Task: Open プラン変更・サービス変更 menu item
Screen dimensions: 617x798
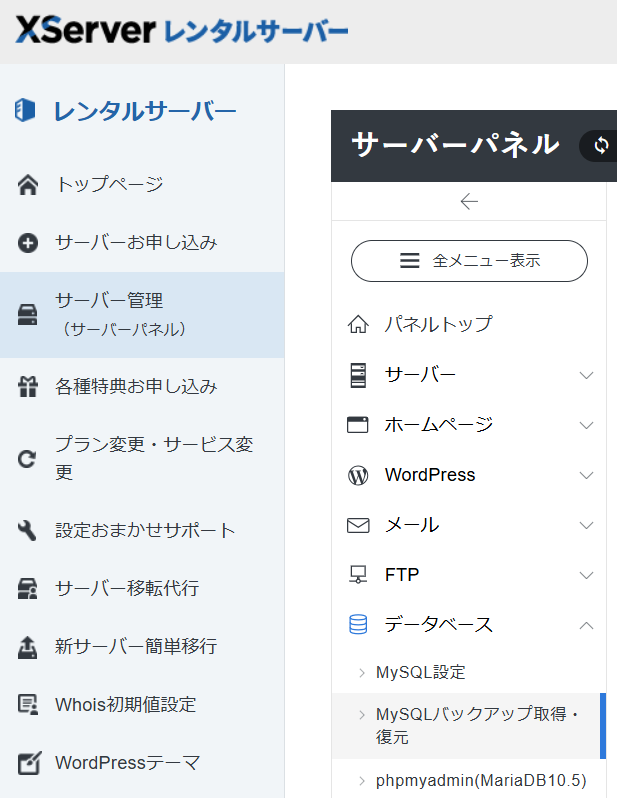Action: click(152, 458)
